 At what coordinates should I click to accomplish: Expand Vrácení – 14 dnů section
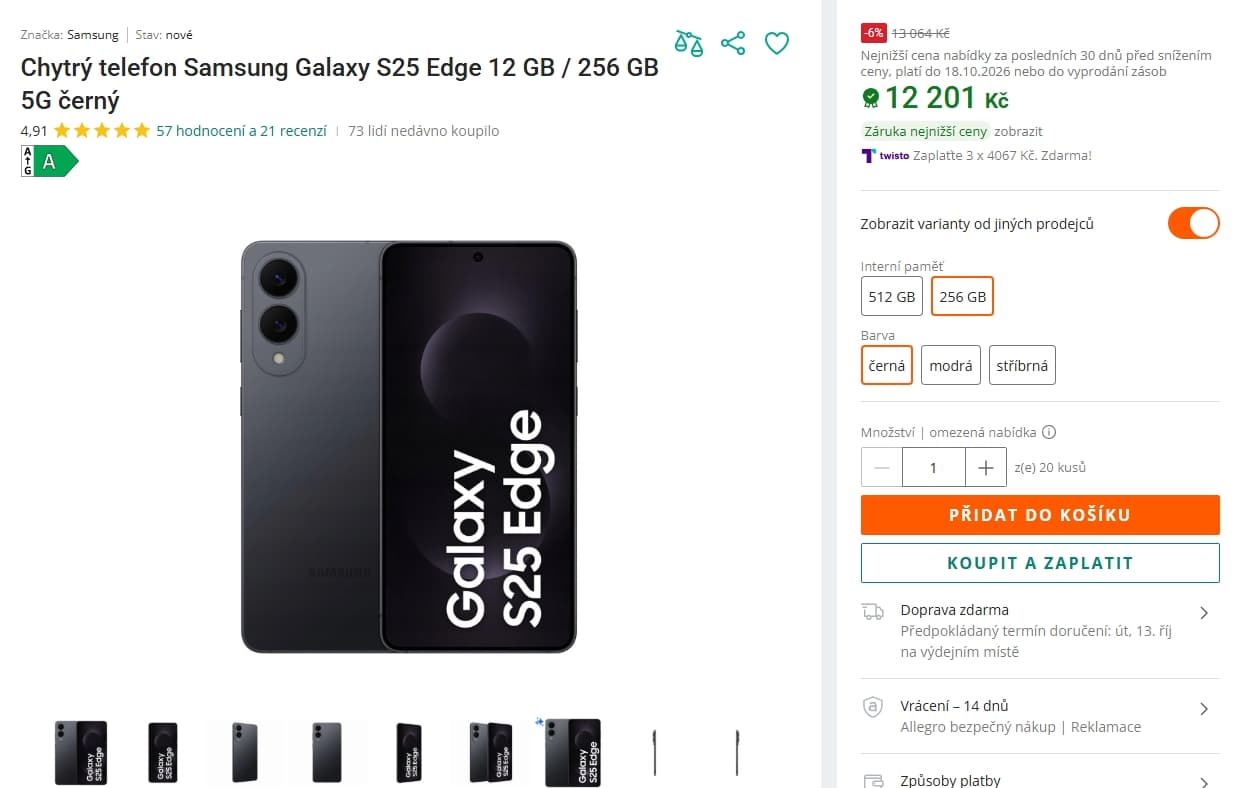[1040, 716]
